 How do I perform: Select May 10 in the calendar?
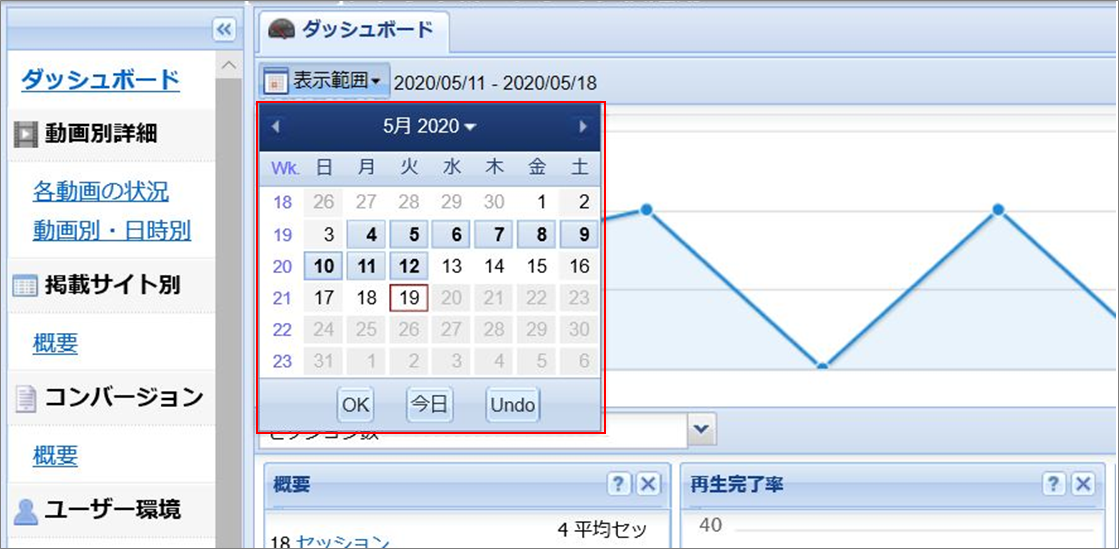[x=324, y=266]
